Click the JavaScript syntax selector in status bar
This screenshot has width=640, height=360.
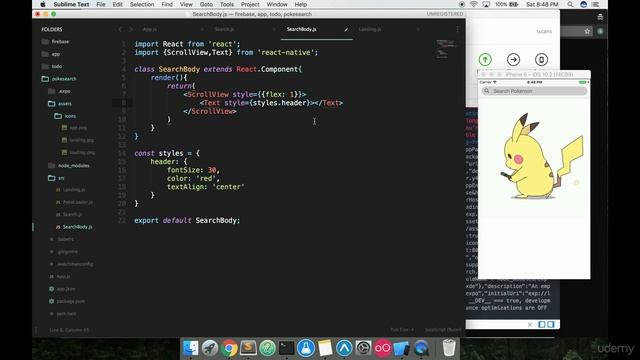pos(443,330)
